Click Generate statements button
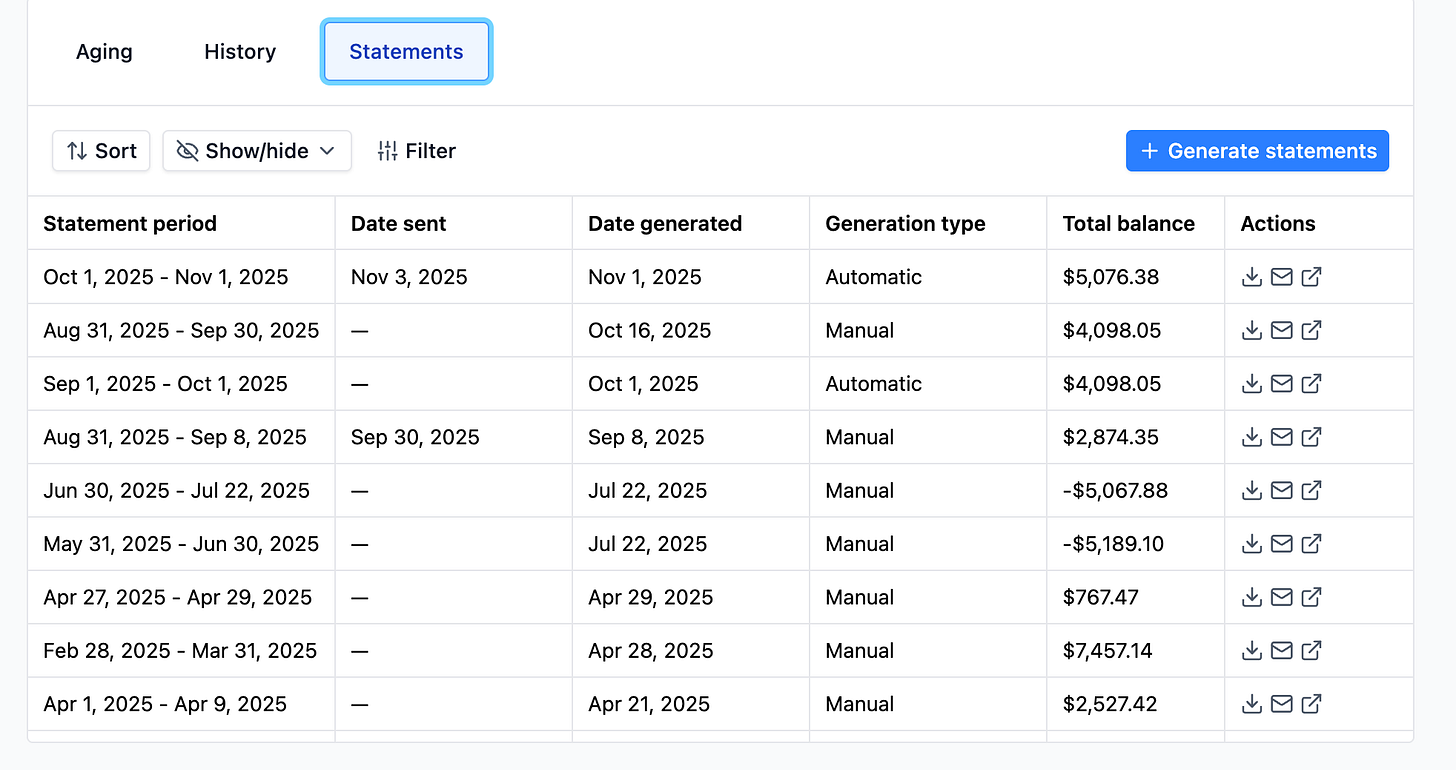 tap(1257, 151)
